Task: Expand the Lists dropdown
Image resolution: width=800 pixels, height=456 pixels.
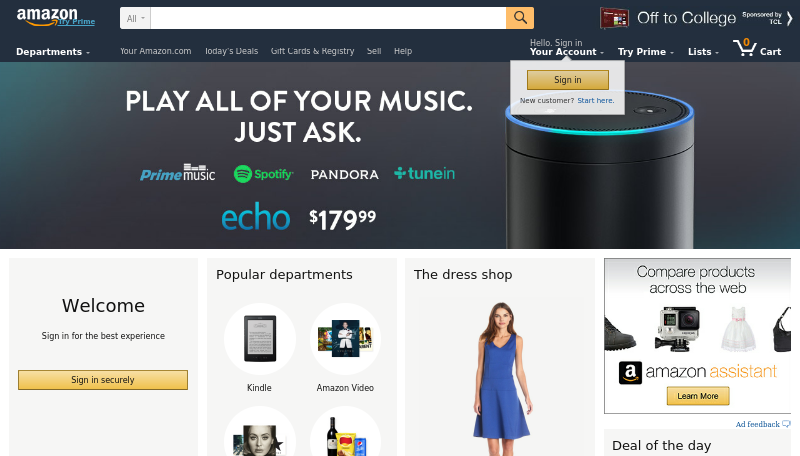Action: (703, 52)
